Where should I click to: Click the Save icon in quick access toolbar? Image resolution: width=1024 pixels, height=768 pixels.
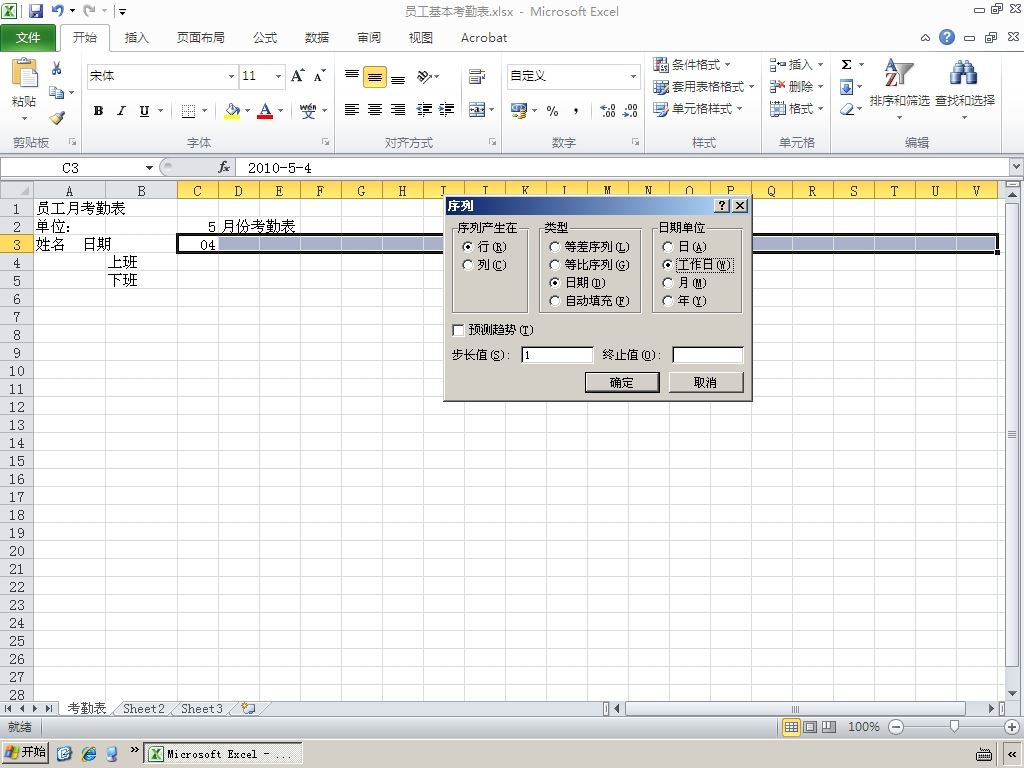(x=35, y=10)
